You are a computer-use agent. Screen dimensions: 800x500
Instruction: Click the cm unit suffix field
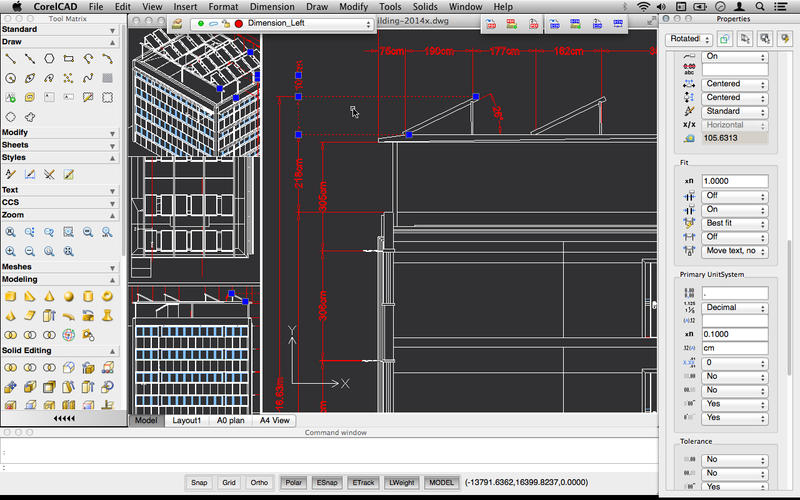tap(735, 348)
